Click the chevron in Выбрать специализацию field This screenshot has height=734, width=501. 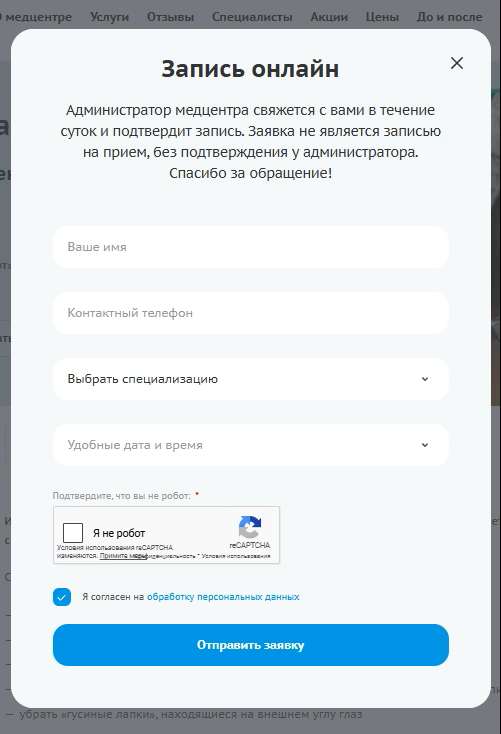425,379
